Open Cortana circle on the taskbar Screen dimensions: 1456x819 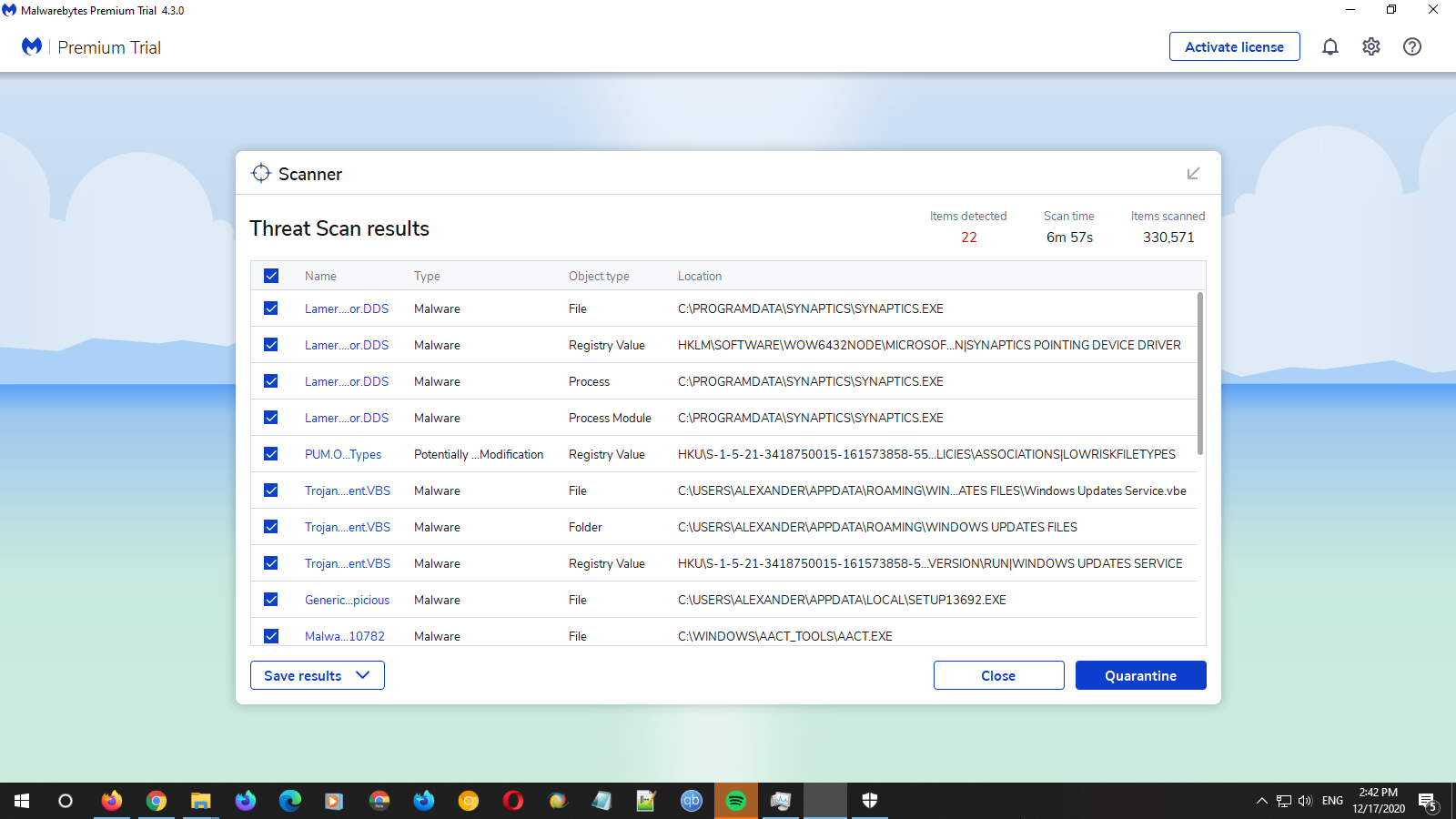coord(66,801)
